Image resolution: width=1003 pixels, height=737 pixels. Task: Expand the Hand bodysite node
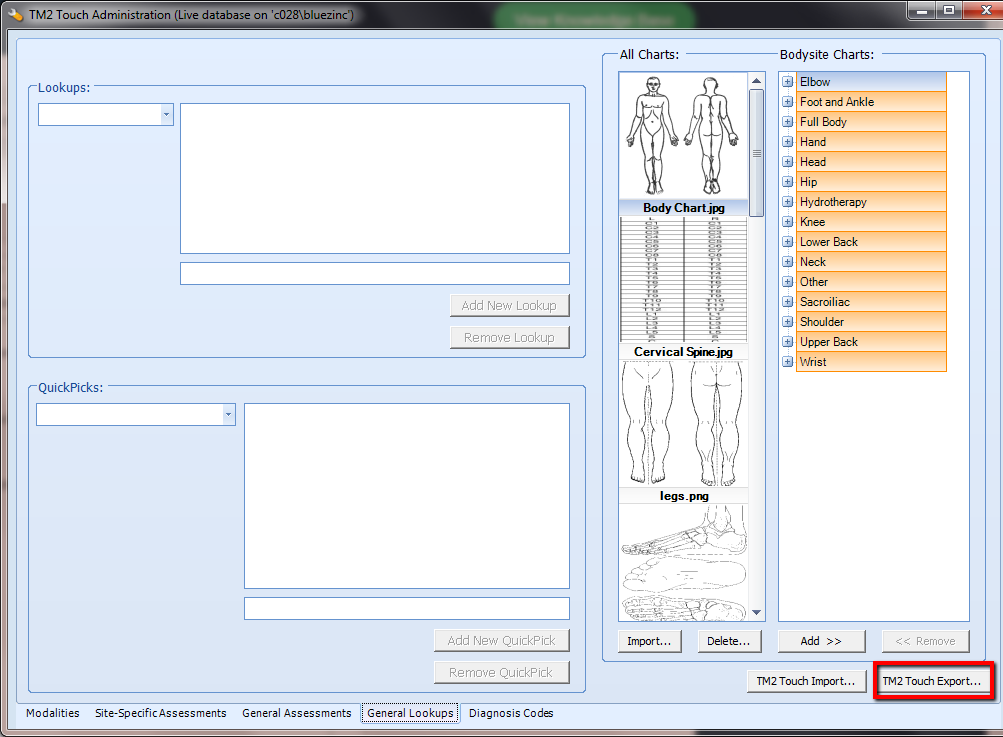(787, 142)
